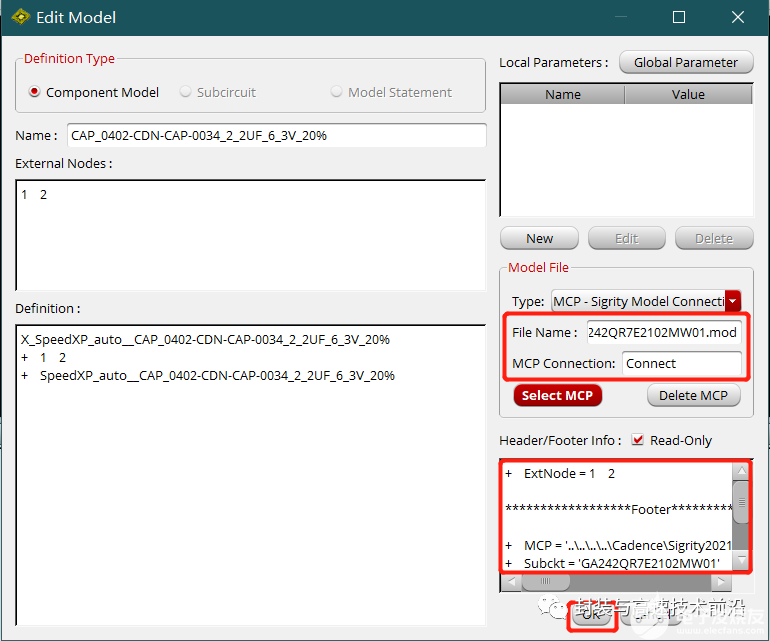Click inside the External Nodes box
Viewport: 770px width, 641px height.
[250, 235]
